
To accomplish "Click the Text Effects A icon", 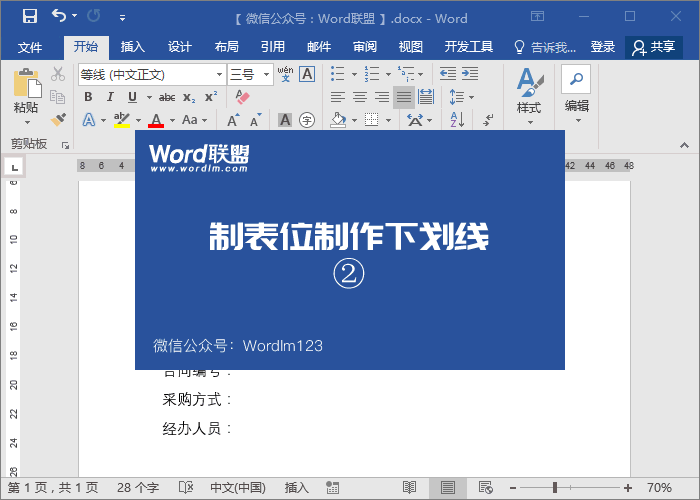I will [x=89, y=120].
